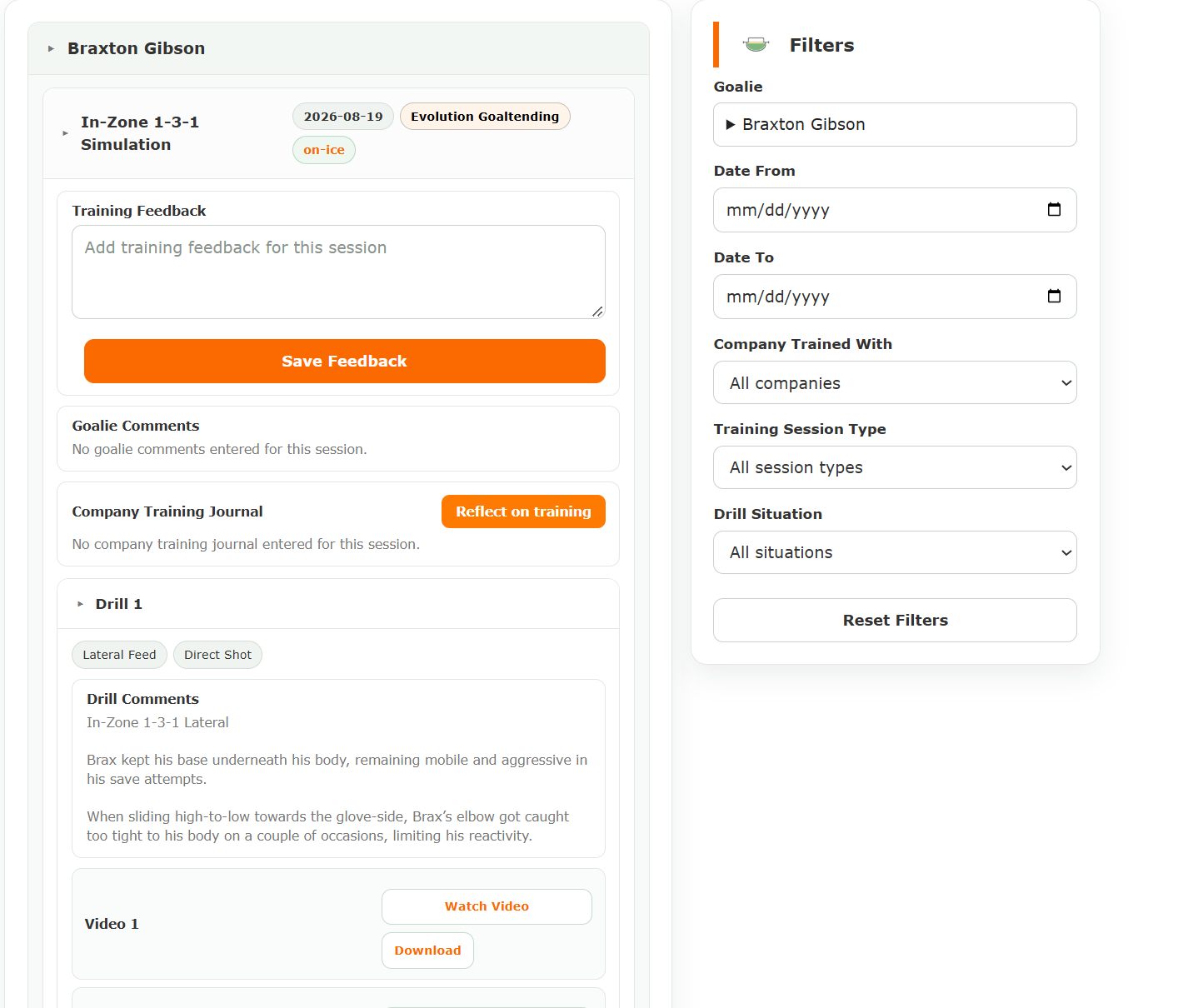Click the Date To input field
The image size is (1203, 1008).
coord(895,297)
